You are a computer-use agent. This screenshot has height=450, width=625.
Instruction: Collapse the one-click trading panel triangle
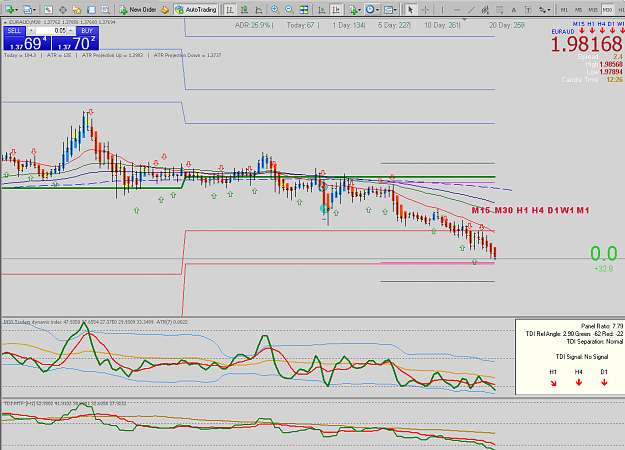click(x=5, y=22)
